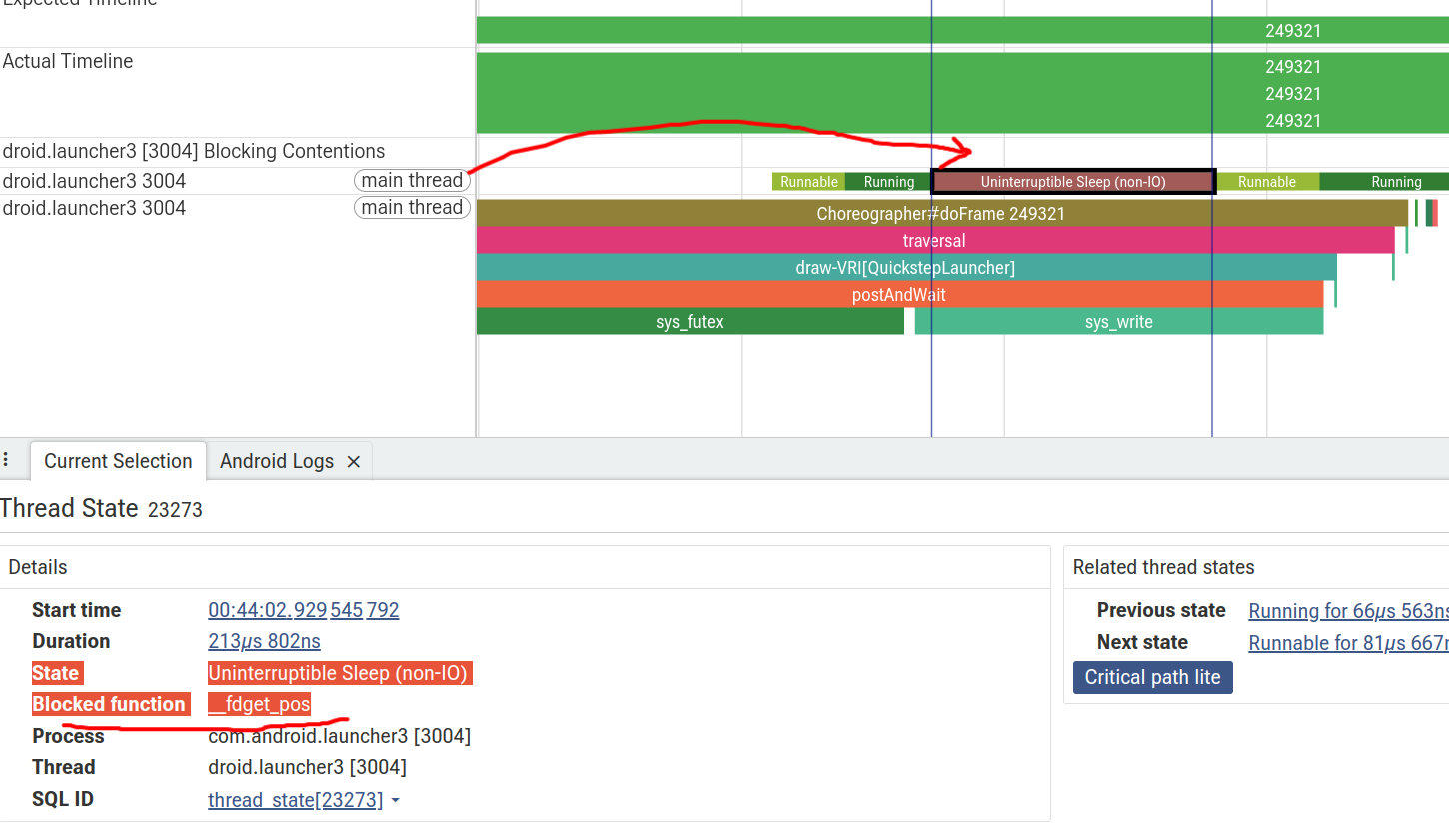This screenshot has height=840, width=1449.
Task: Close the Android Logs tab
Action: point(353,462)
